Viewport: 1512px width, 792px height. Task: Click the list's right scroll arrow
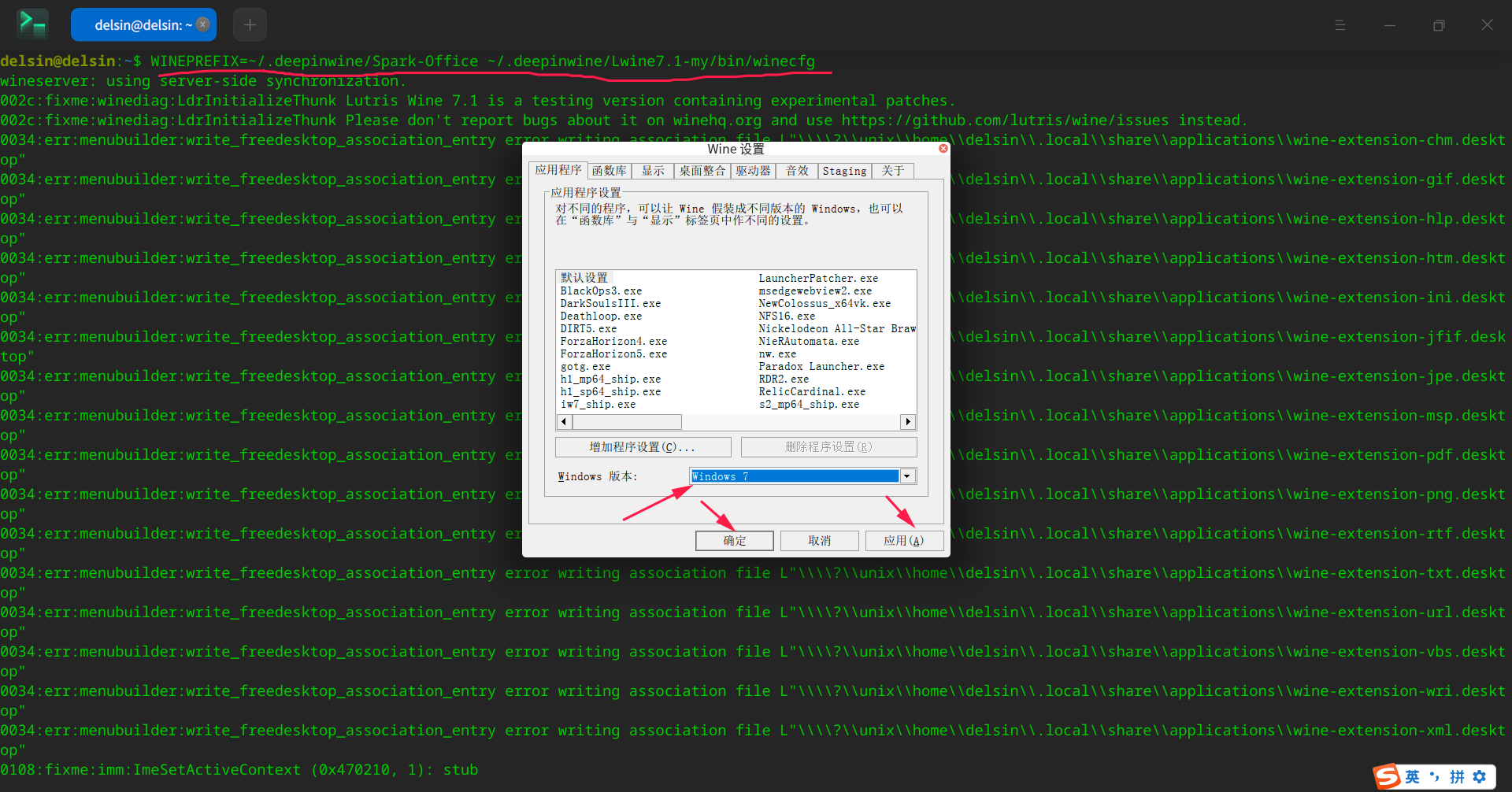click(908, 422)
